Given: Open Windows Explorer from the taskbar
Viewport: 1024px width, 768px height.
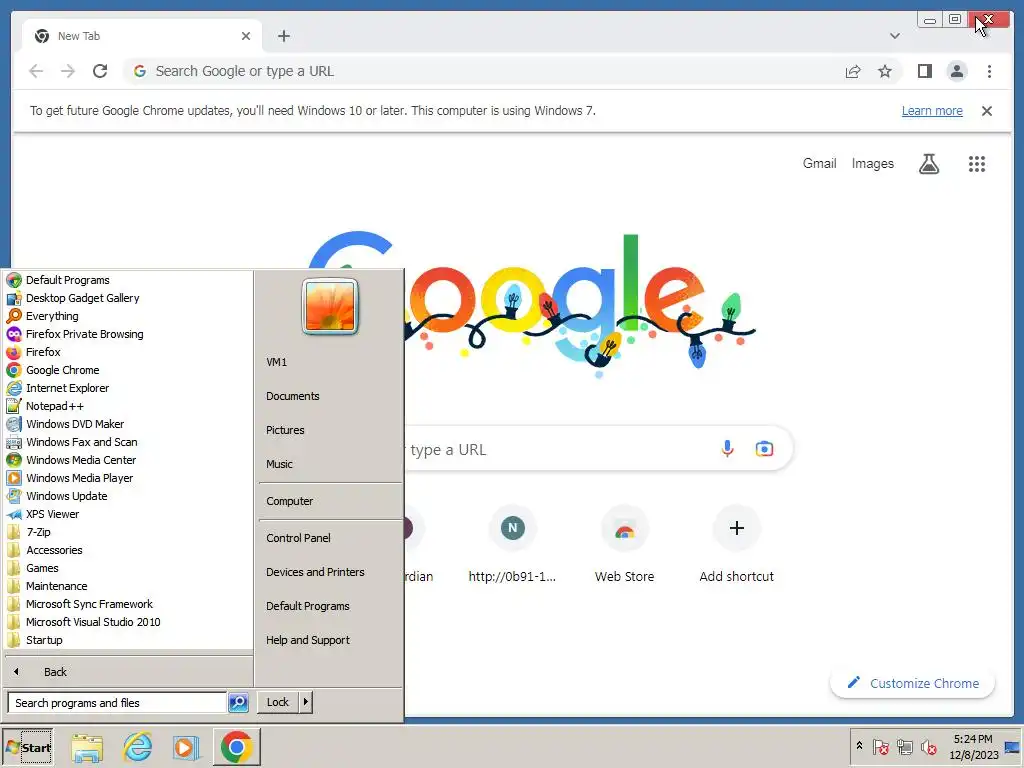Looking at the screenshot, I should tap(87, 748).
